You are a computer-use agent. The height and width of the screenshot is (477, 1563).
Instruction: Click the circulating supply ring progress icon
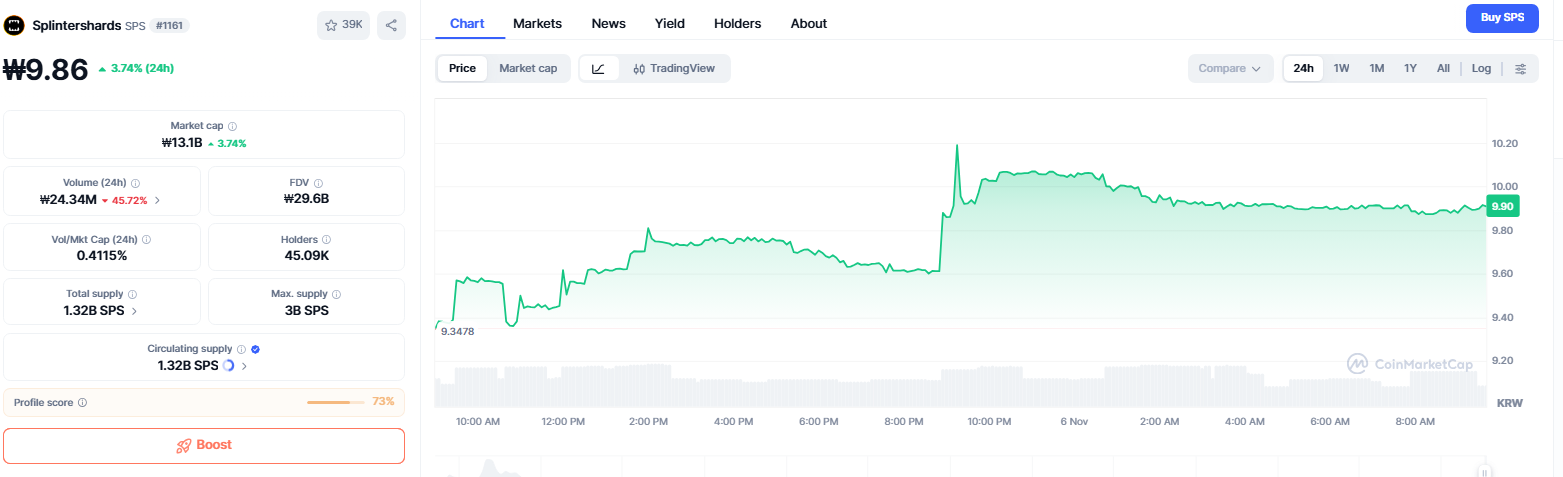tap(228, 366)
